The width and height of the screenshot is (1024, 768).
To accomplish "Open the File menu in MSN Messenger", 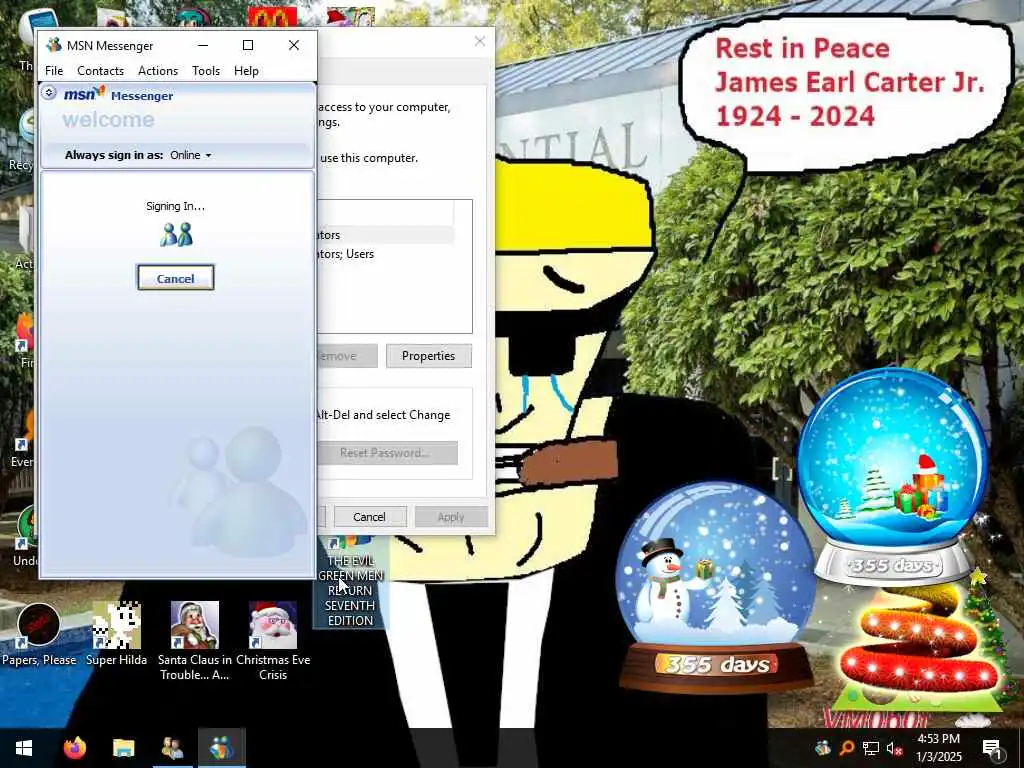I will [x=54, y=71].
